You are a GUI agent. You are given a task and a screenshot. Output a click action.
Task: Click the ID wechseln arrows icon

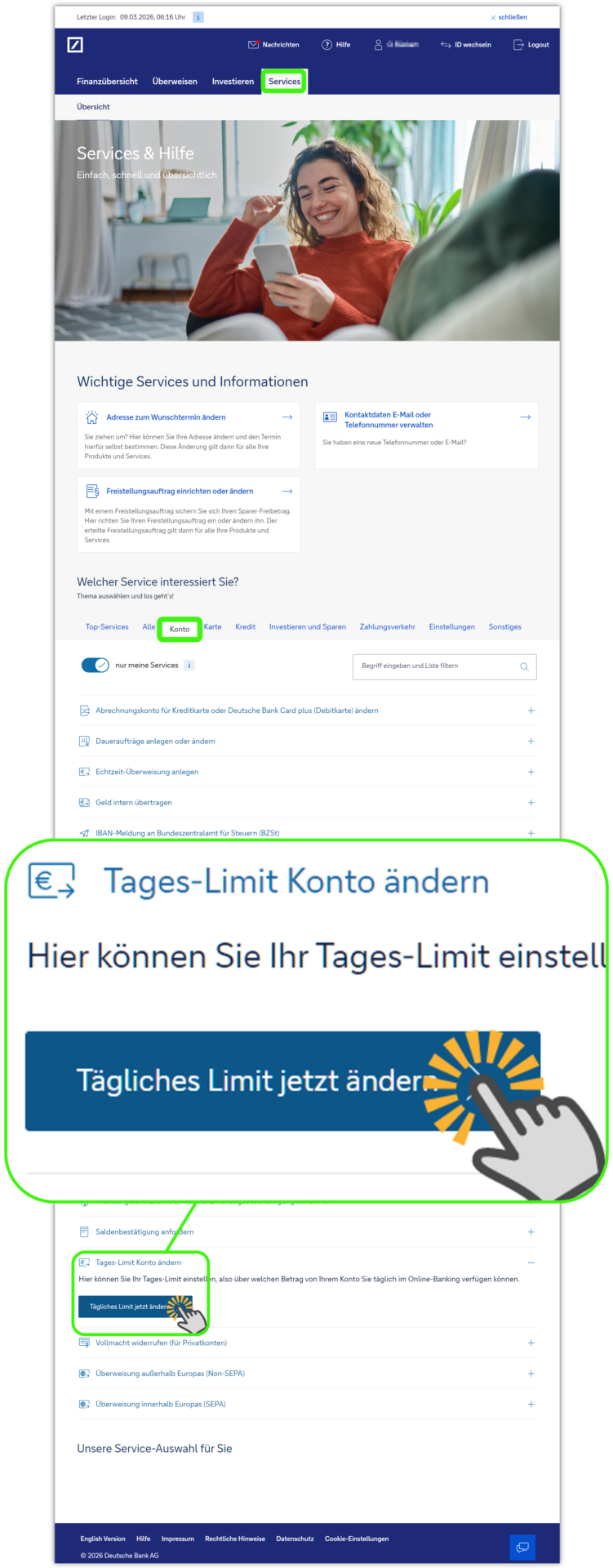pos(446,45)
